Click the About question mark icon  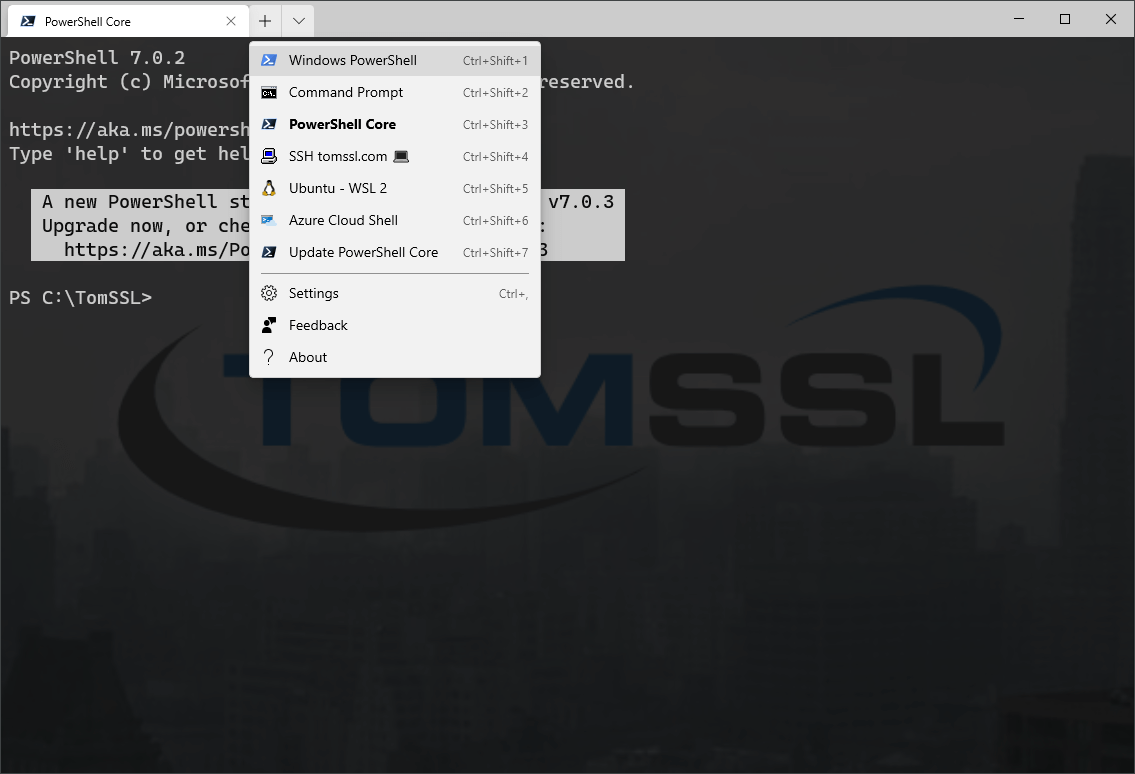(x=269, y=356)
